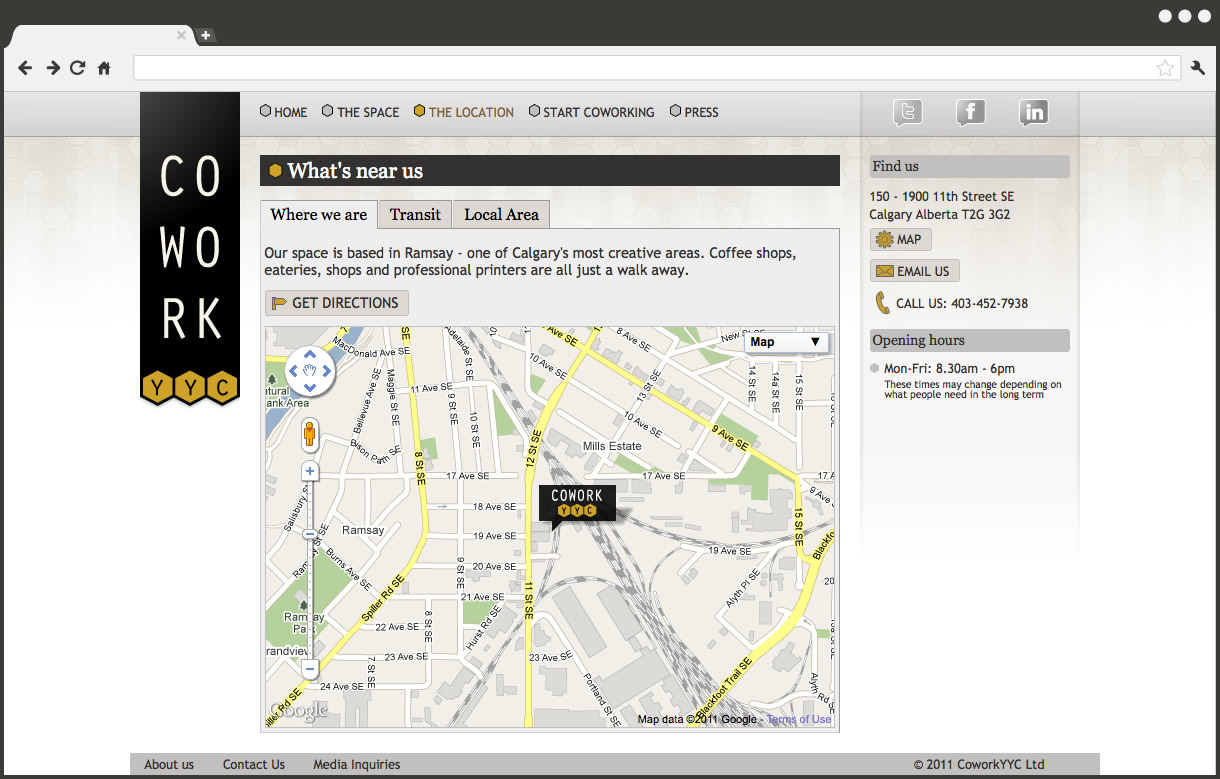Reload the page with refresh icon

pos(78,68)
